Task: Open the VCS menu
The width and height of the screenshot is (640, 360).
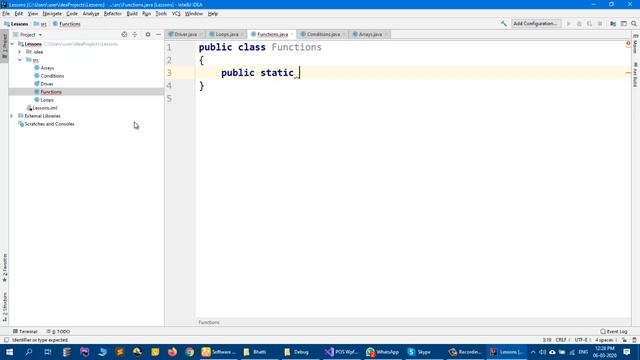Action: [x=176, y=13]
